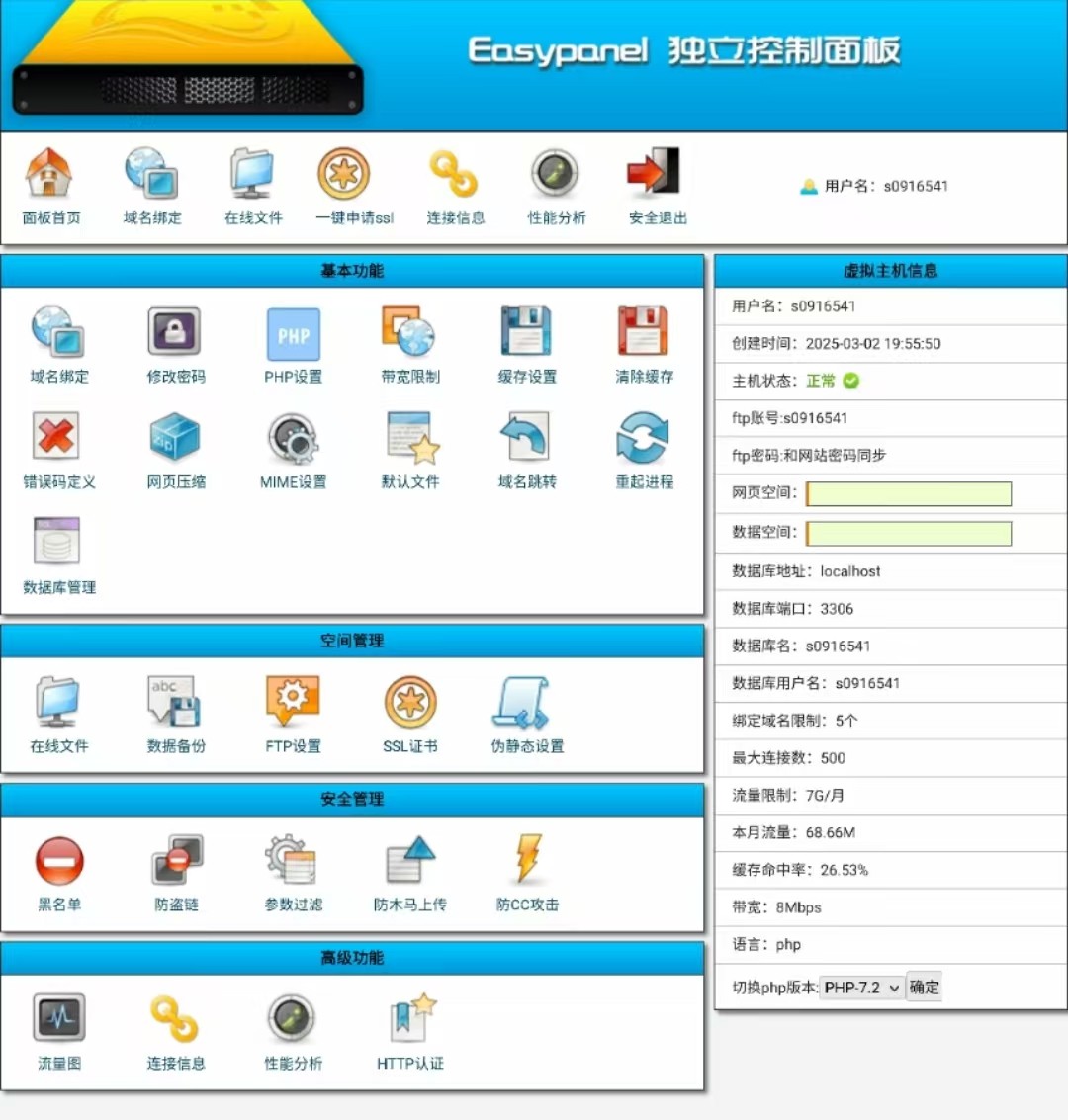Open the HTTP认证 icon
1068x1120 pixels.
pyautogui.click(x=410, y=1032)
